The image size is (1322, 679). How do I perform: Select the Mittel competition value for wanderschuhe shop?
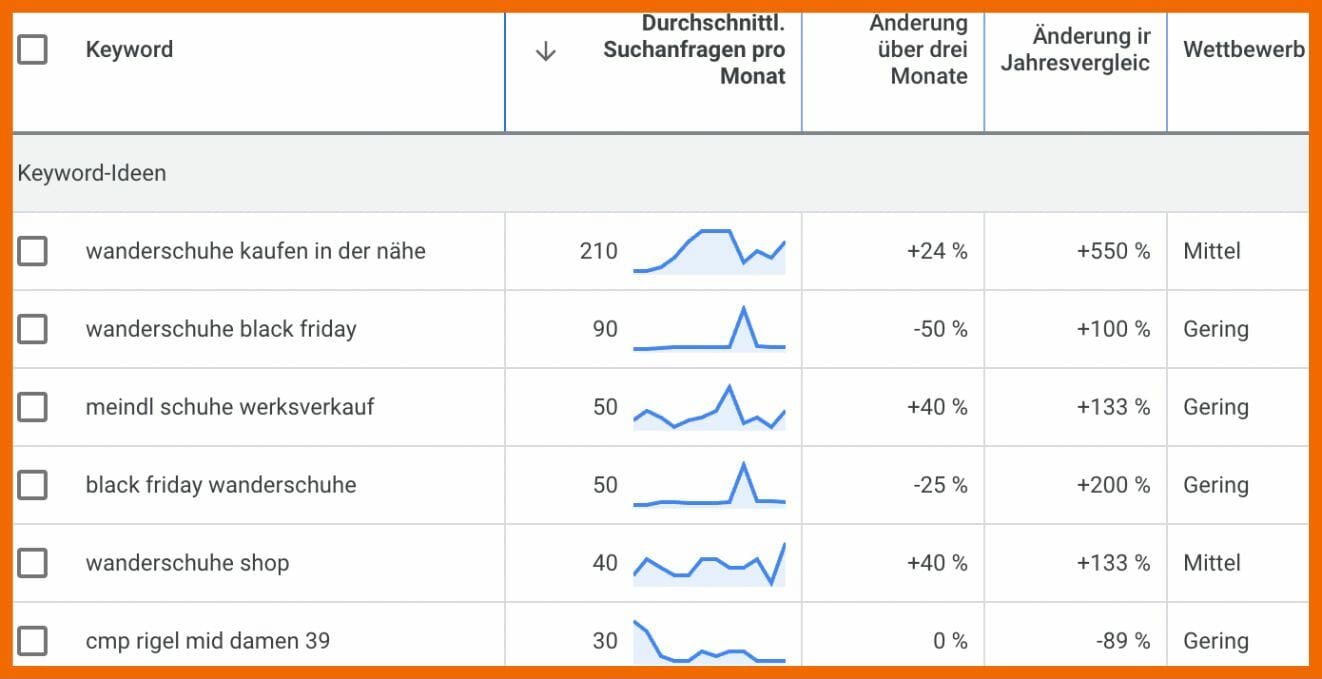coord(1212,563)
